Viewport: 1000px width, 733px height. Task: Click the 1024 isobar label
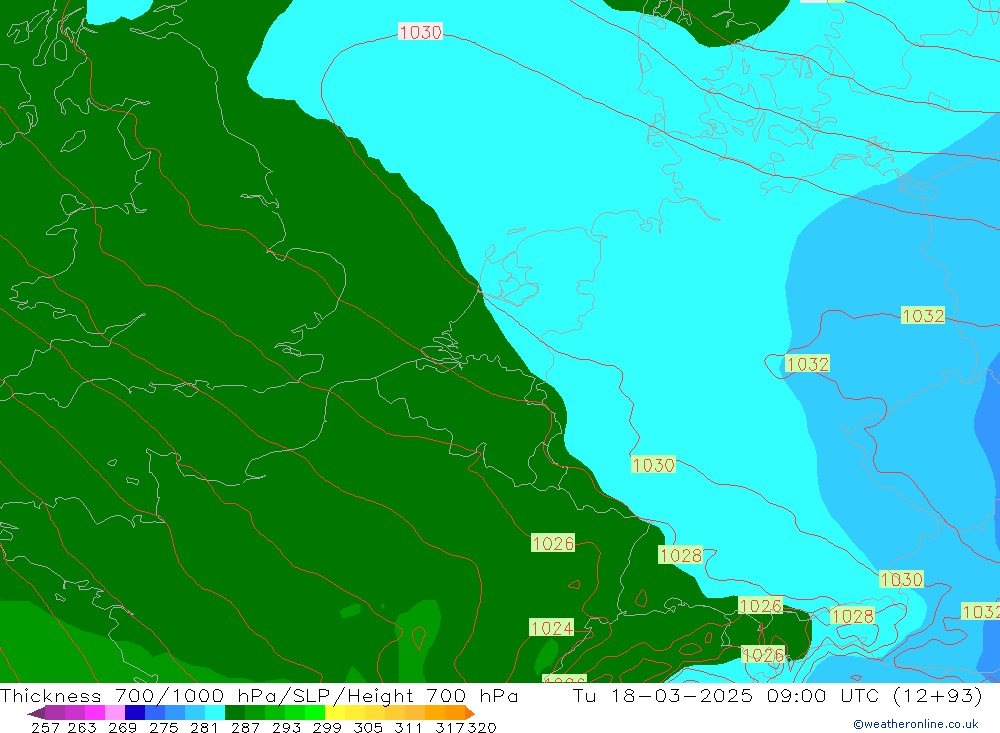tap(552, 628)
